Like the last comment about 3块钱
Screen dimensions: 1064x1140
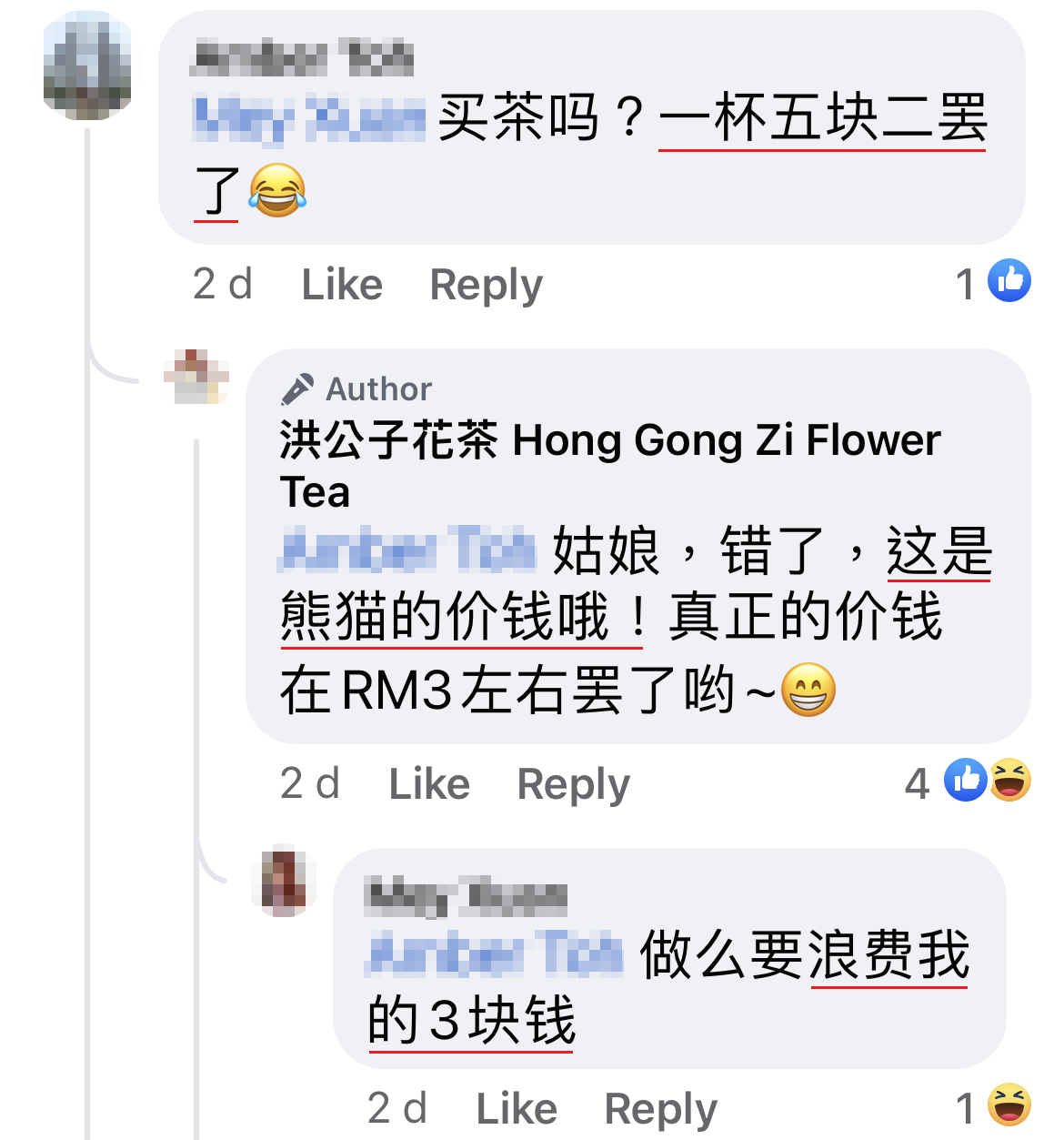tap(517, 1109)
